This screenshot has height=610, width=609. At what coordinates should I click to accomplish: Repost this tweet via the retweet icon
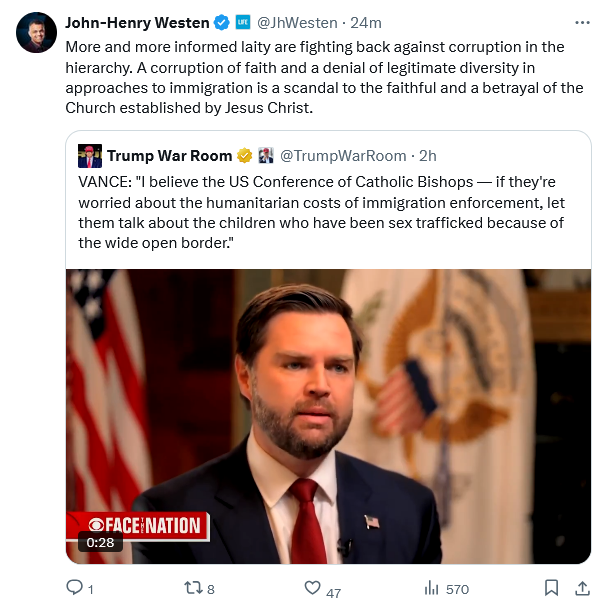pyautogui.click(x=193, y=588)
